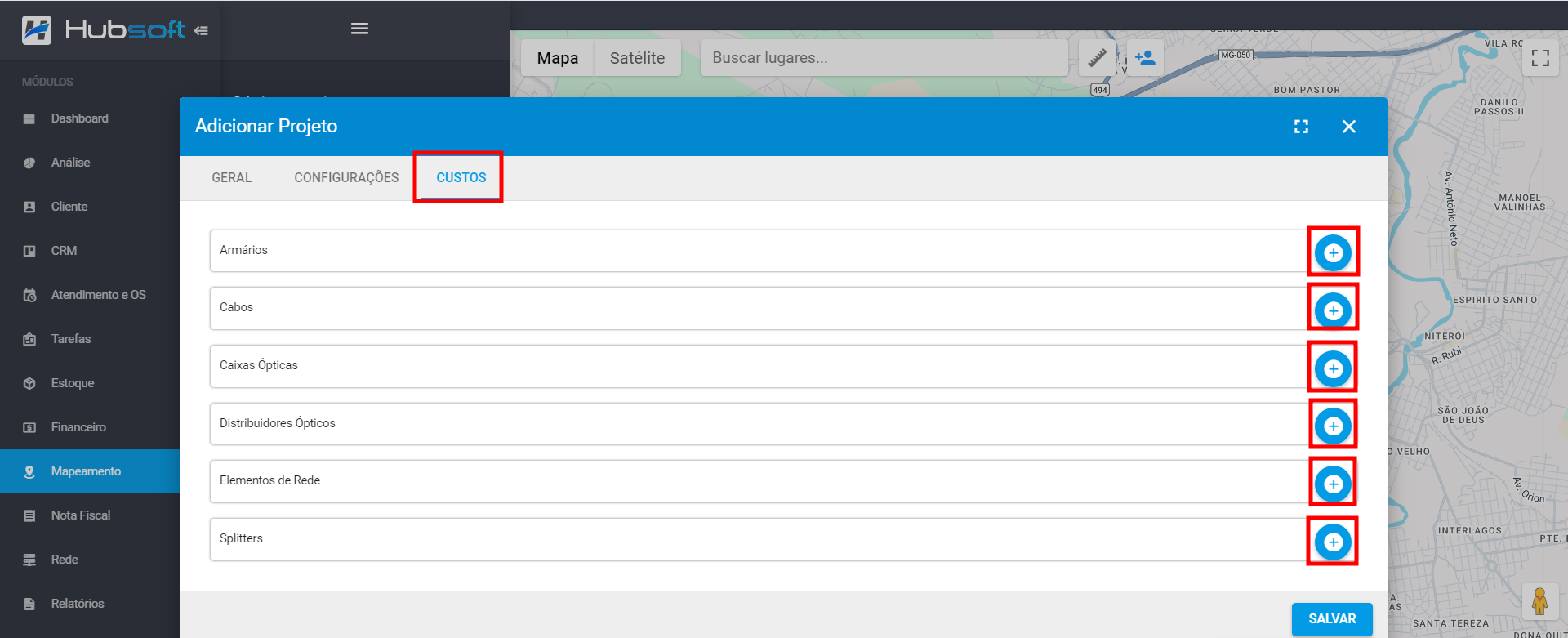Click the Relatórios file icon
Image resolution: width=1568 pixels, height=638 pixels.
pos(29,605)
